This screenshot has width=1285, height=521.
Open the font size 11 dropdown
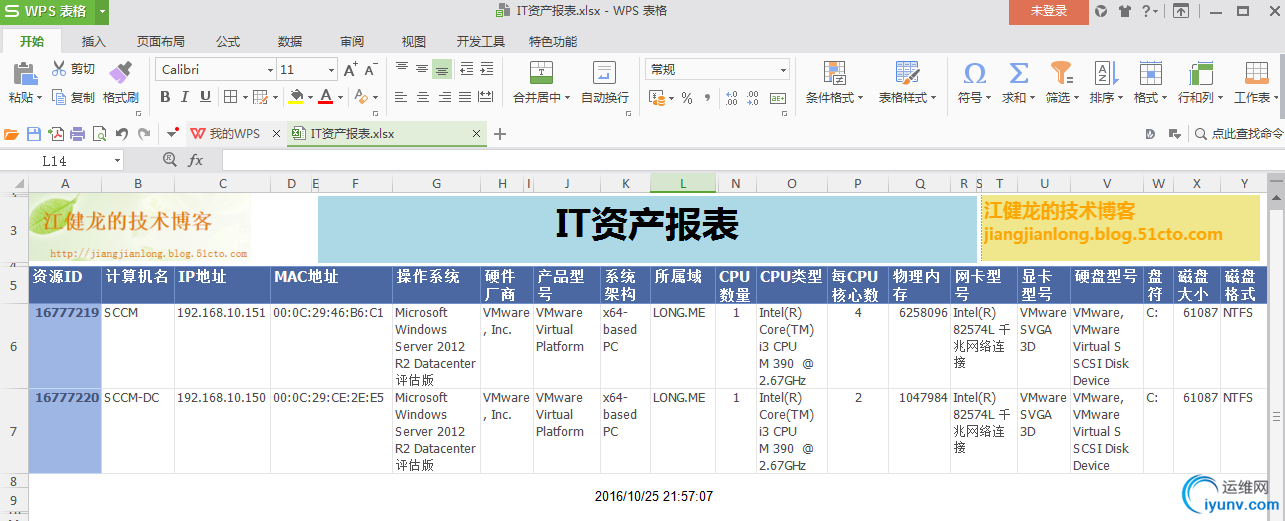(x=331, y=70)
